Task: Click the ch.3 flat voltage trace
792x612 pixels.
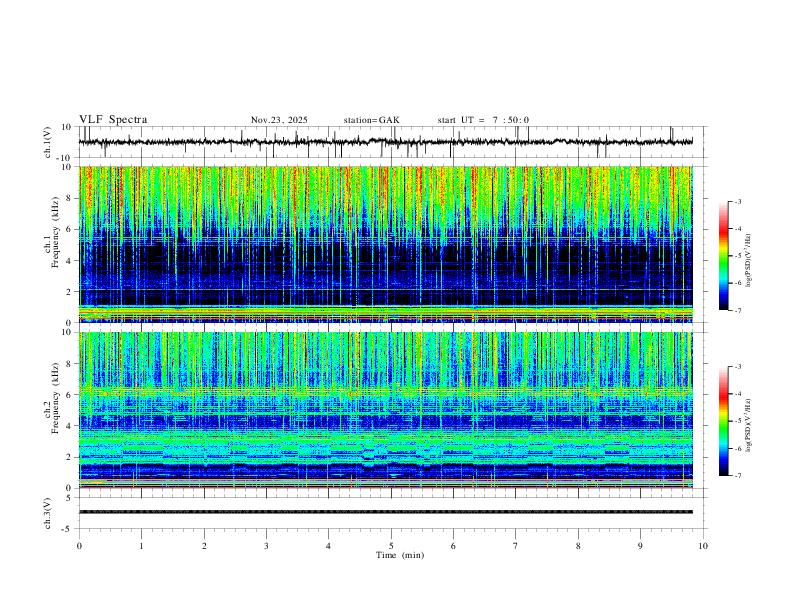Action: pos(386,512)
